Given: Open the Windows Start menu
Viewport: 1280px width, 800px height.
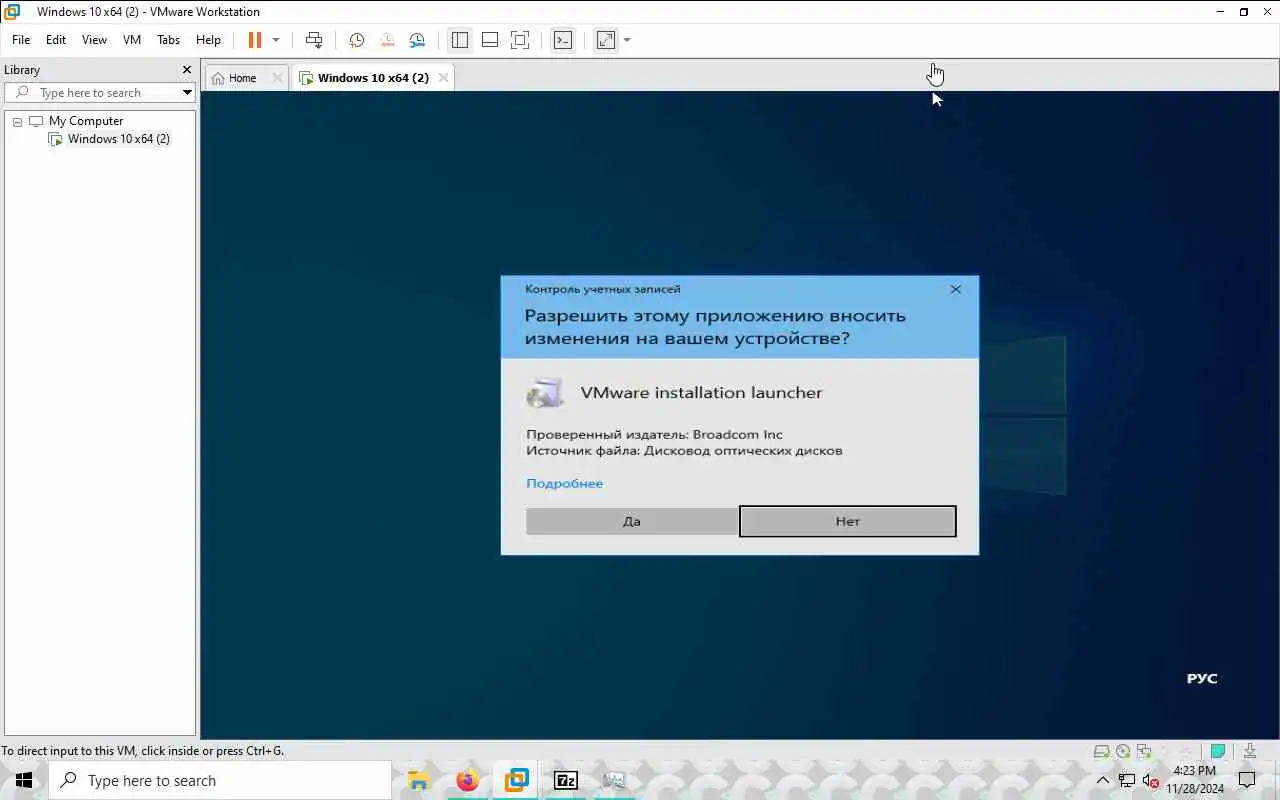Looking at the screenshot, I should point(24,780).
